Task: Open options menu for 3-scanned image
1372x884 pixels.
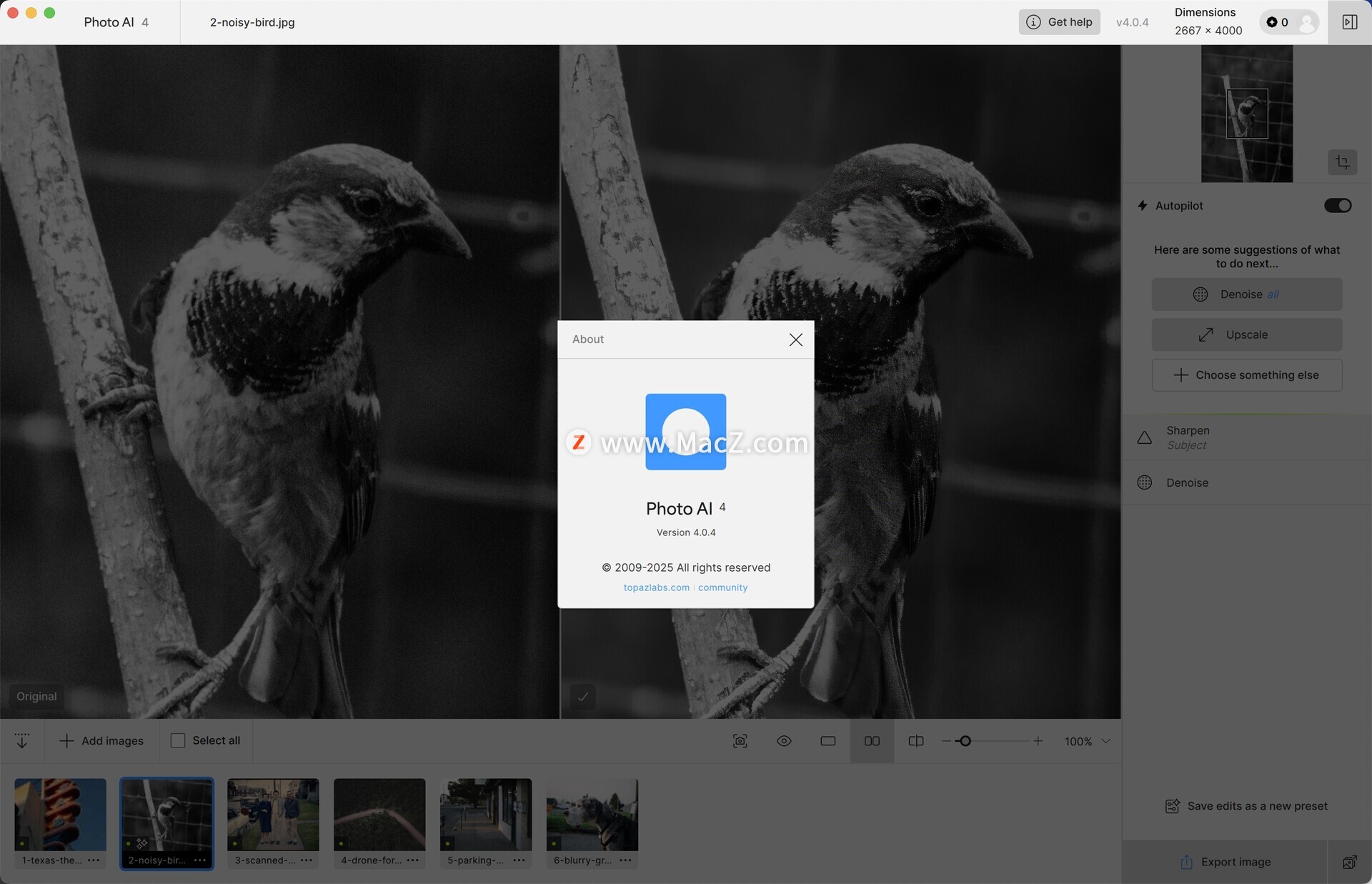Action: click(307, 860)
